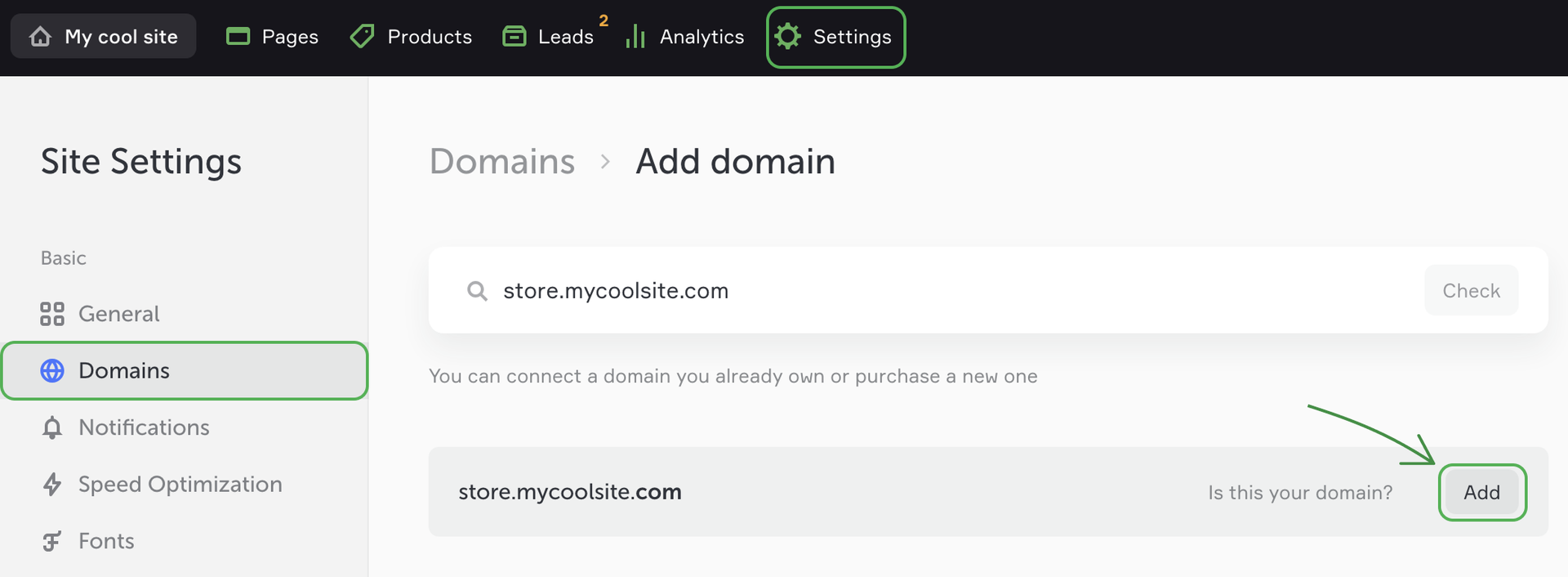Click the Fonts icon in sidebar
The image size is (1568, 577).
[x=52, y=541]
